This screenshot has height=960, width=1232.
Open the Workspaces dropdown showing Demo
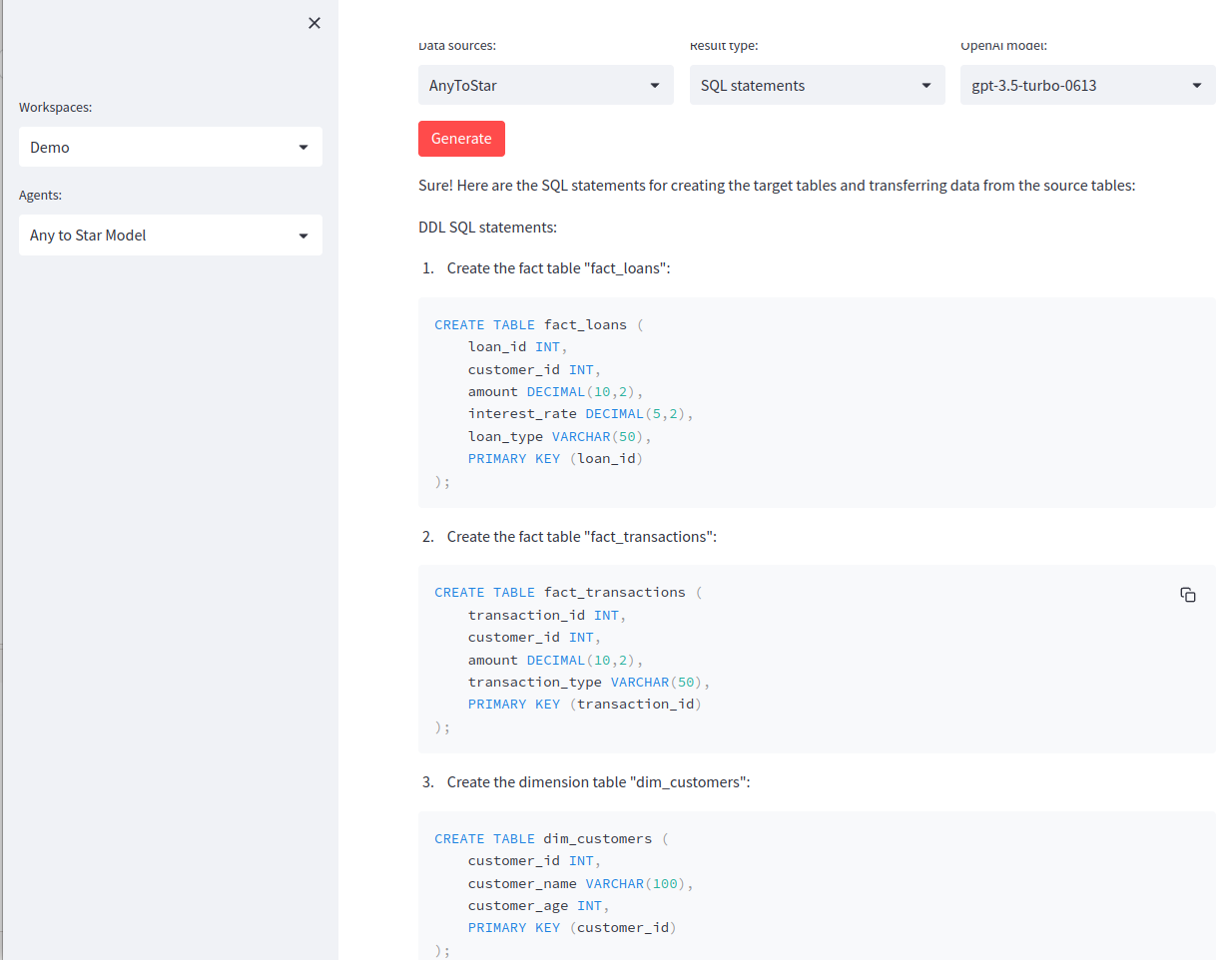pyautogui.click(x=170, y=147)
